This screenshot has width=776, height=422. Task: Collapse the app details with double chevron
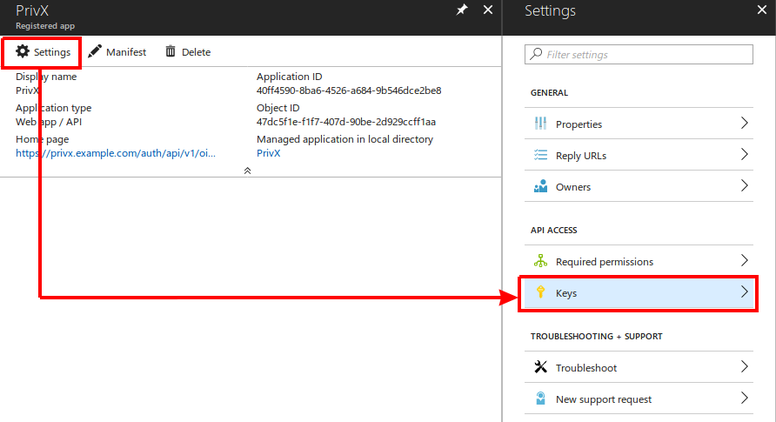pyautogui.click(x=247, y=171)
